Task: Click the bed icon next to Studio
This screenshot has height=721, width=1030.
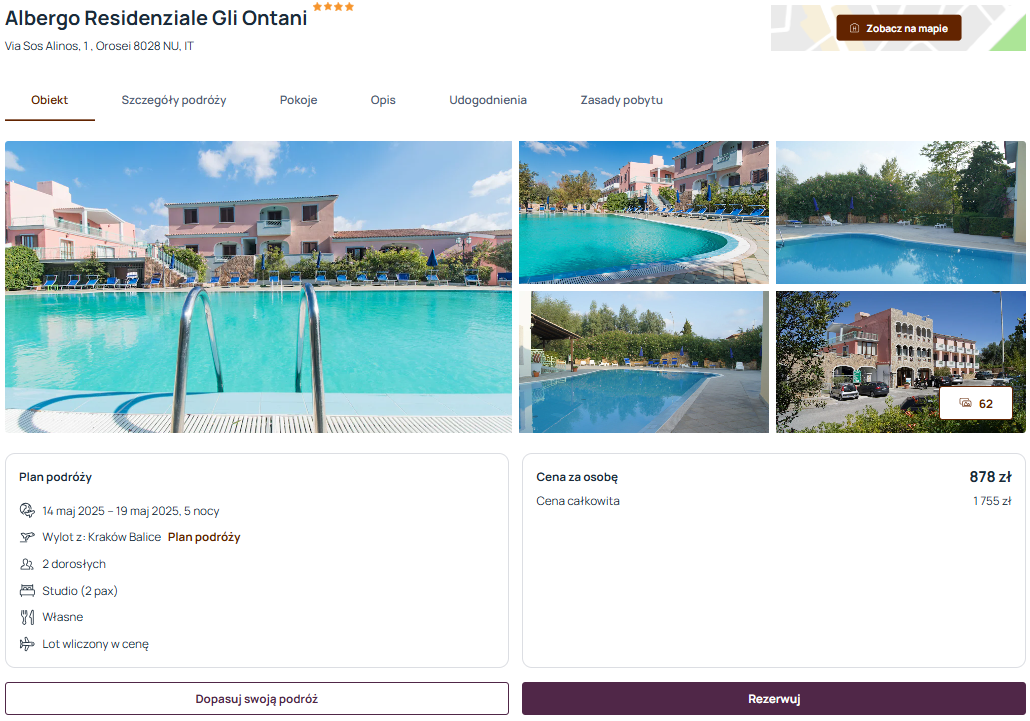Action: pyautogui.click(x=27, y=590)
